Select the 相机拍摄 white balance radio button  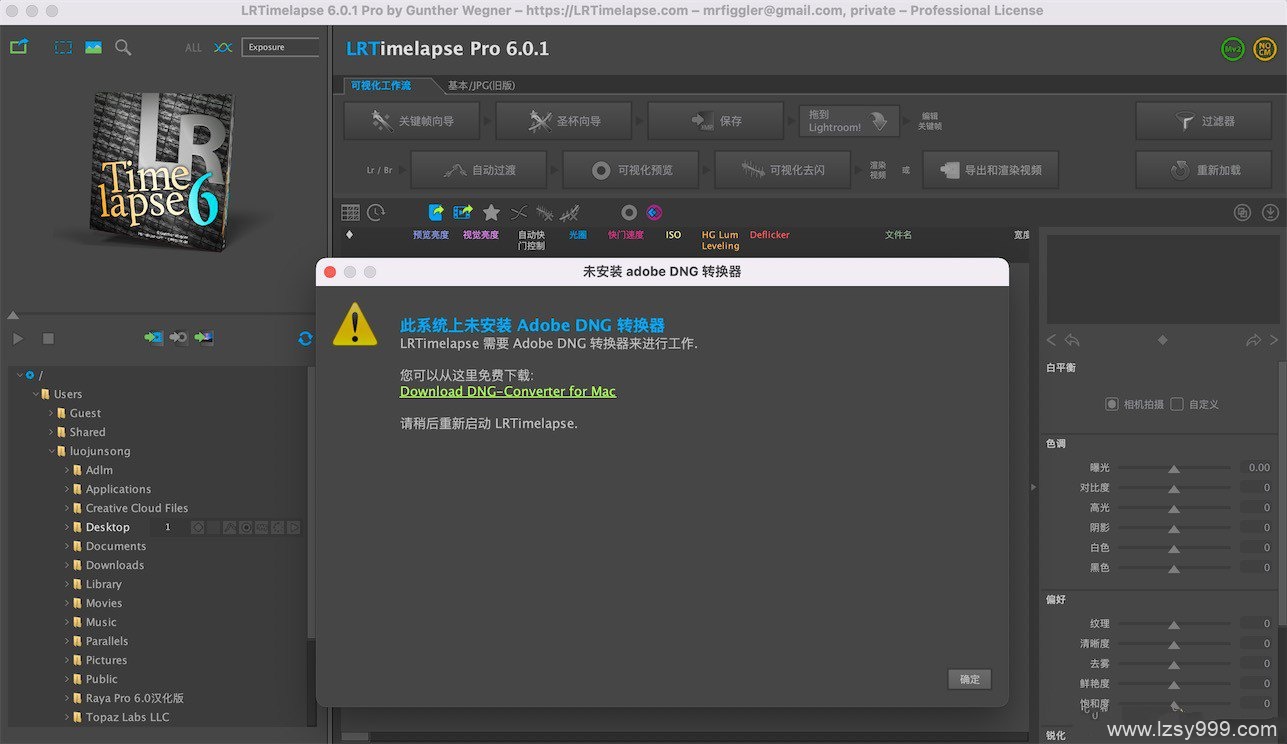pyautogui.click(x=1111, y=404)
